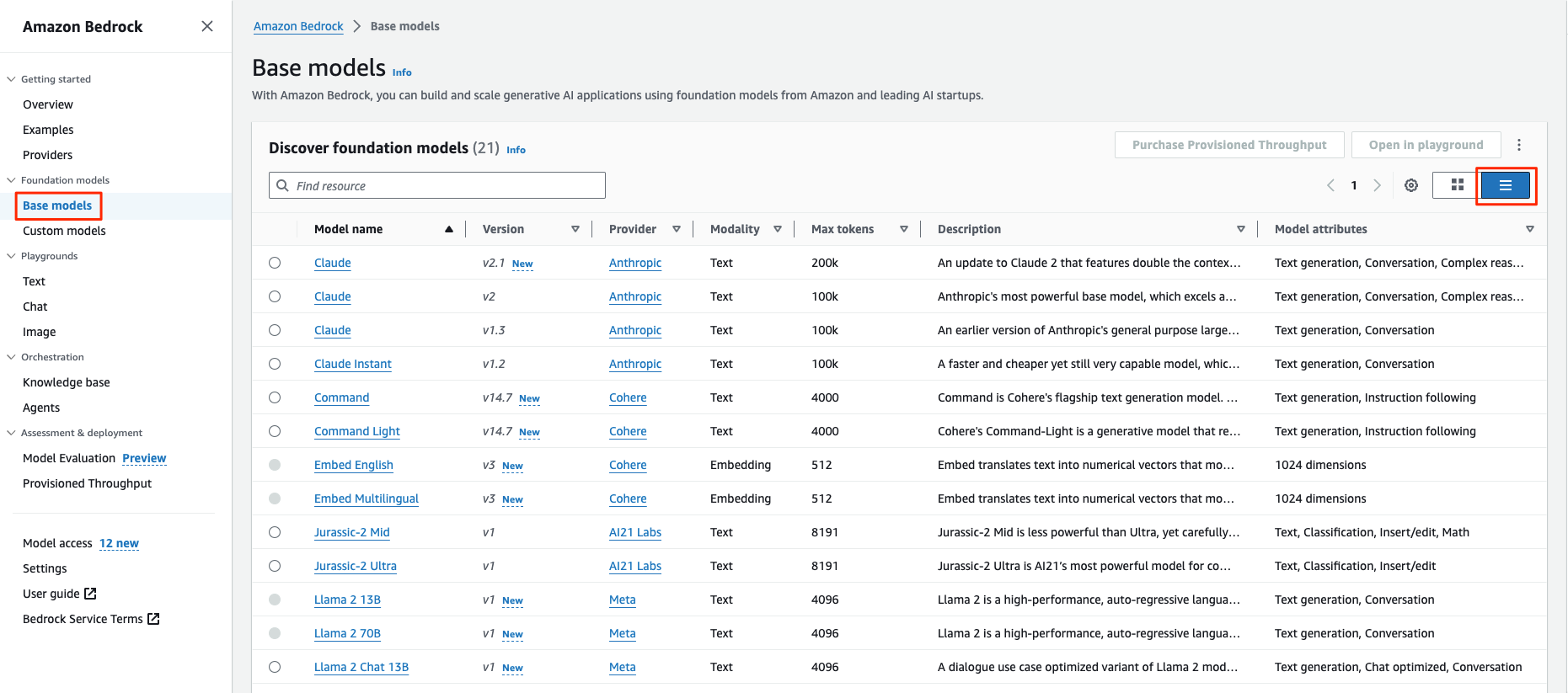Switch to the card grid view

click(1457, 185)
